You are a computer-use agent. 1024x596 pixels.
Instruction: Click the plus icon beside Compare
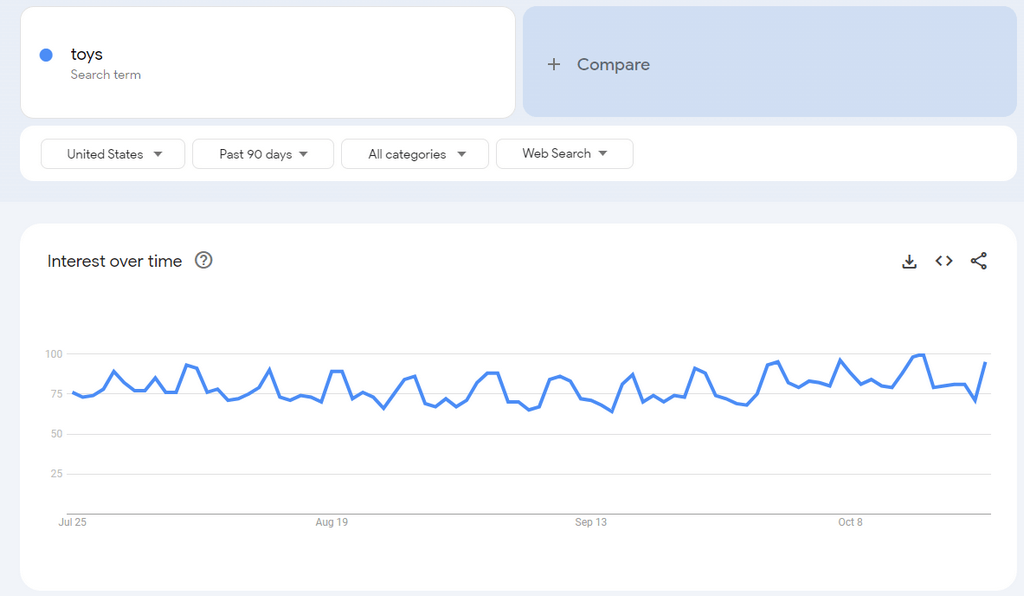(554, 64)
